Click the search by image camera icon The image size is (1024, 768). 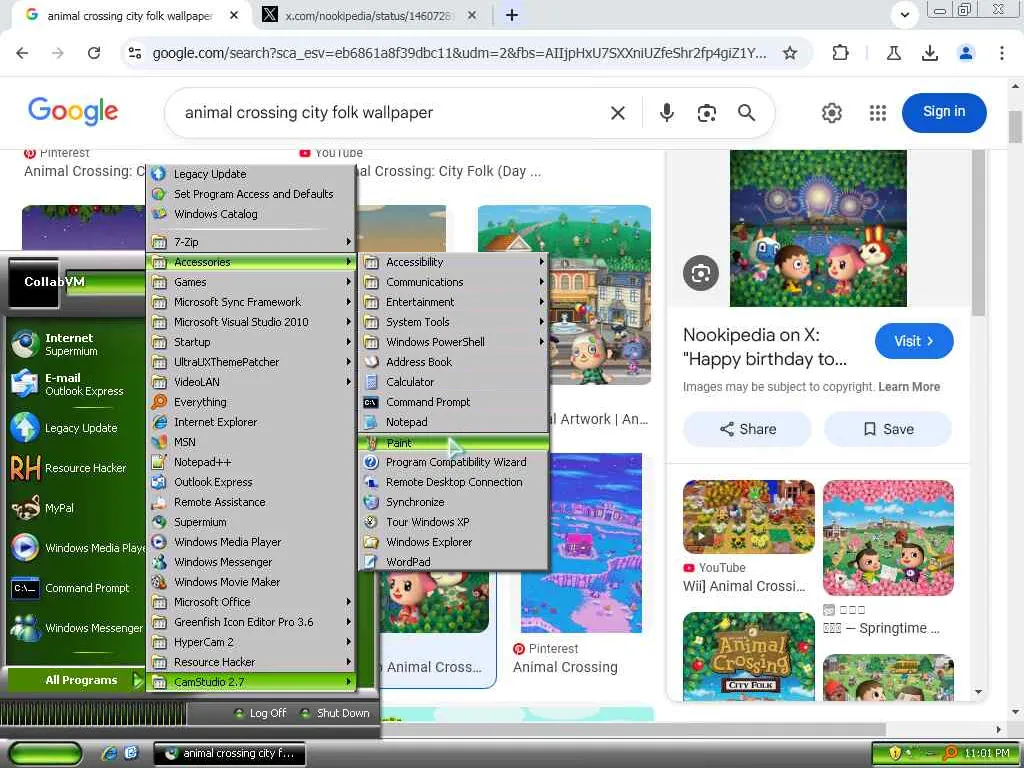click(706, 113)
